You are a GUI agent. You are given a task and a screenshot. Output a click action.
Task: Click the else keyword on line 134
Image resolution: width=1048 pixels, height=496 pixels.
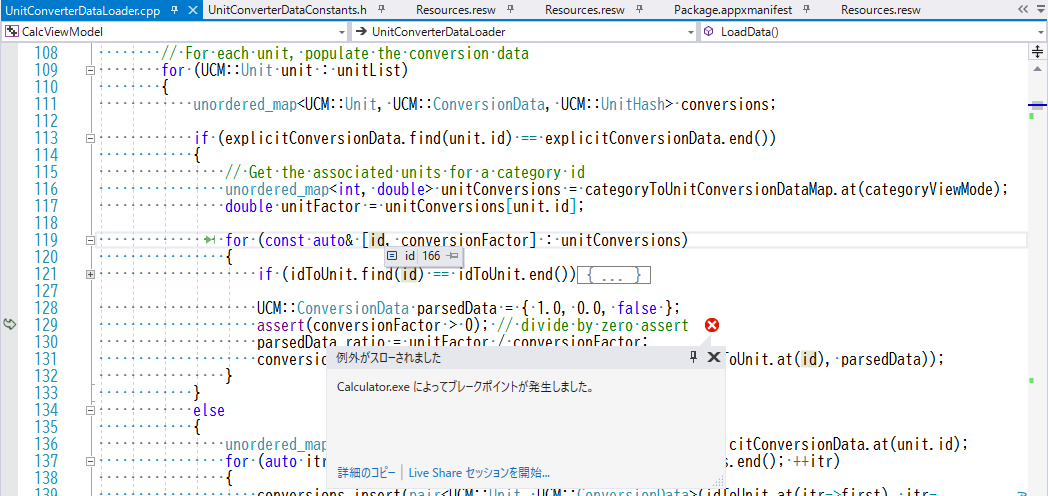pos(209,410)
